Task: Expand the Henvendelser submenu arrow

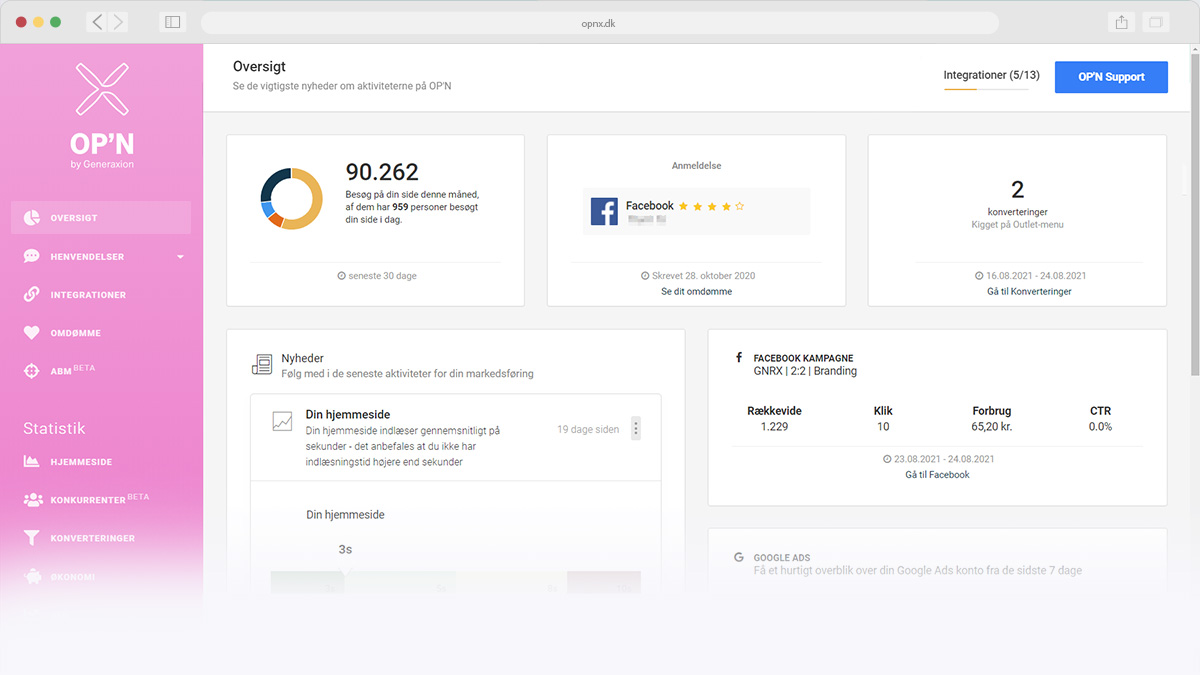Action: (181, 257)
